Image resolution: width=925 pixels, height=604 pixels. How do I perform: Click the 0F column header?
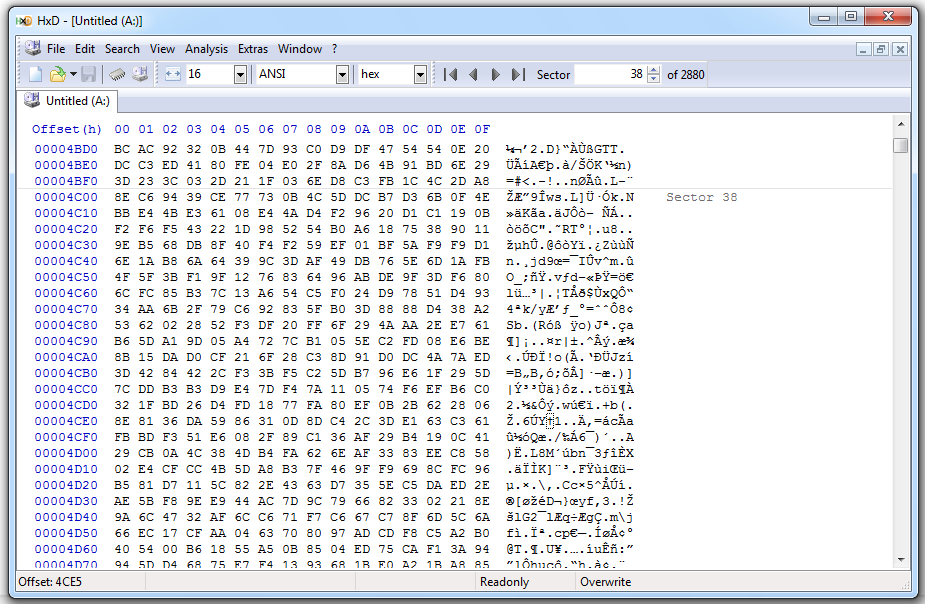point(482,129)
